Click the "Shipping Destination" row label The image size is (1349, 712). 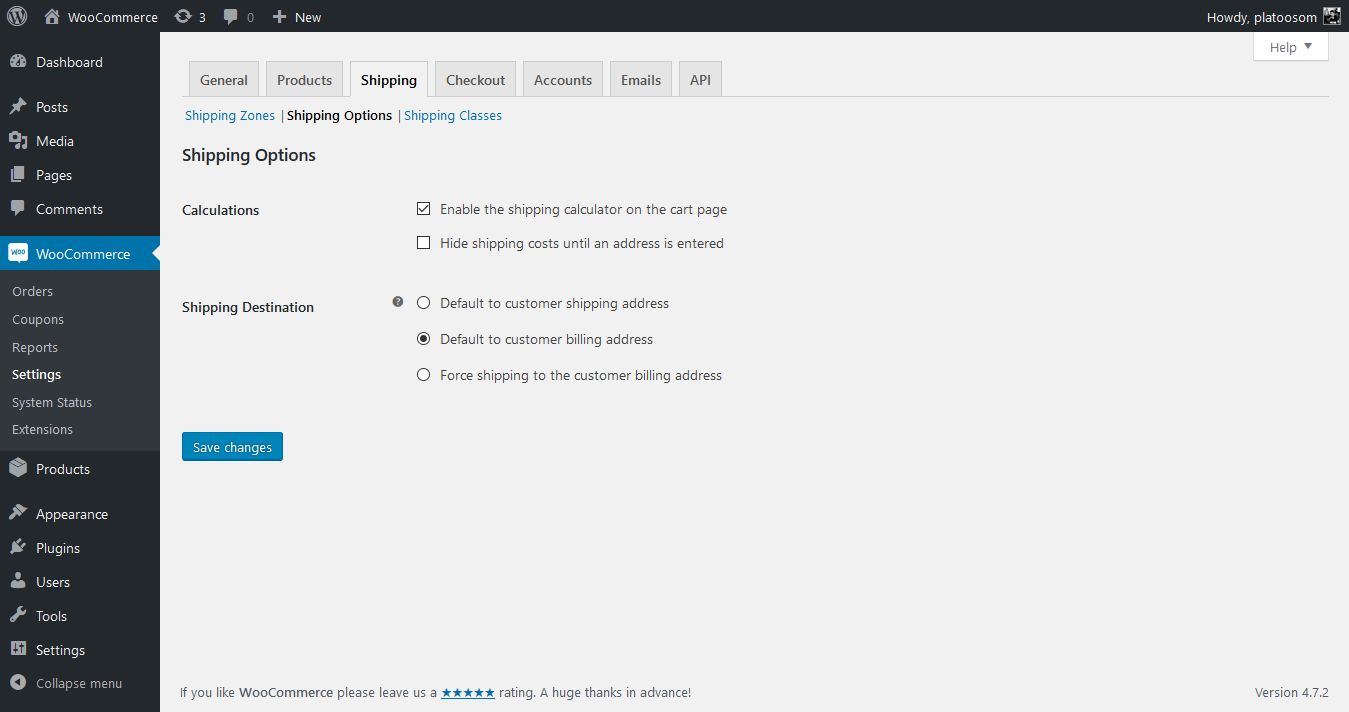click(248, 307)
